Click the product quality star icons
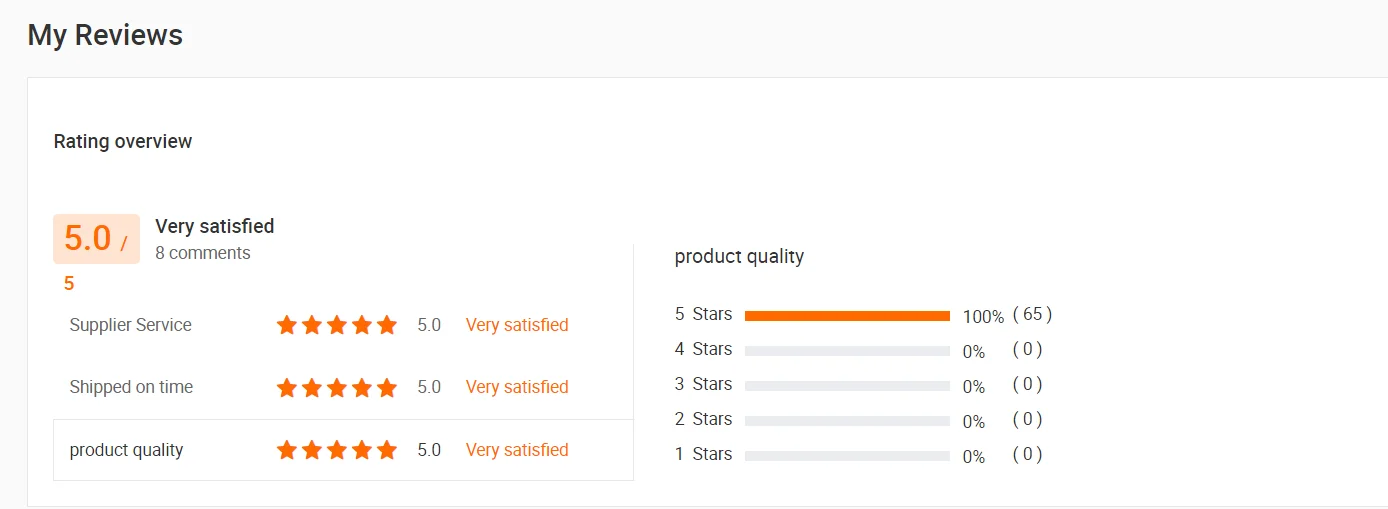1388x509 pixels. 336,450
